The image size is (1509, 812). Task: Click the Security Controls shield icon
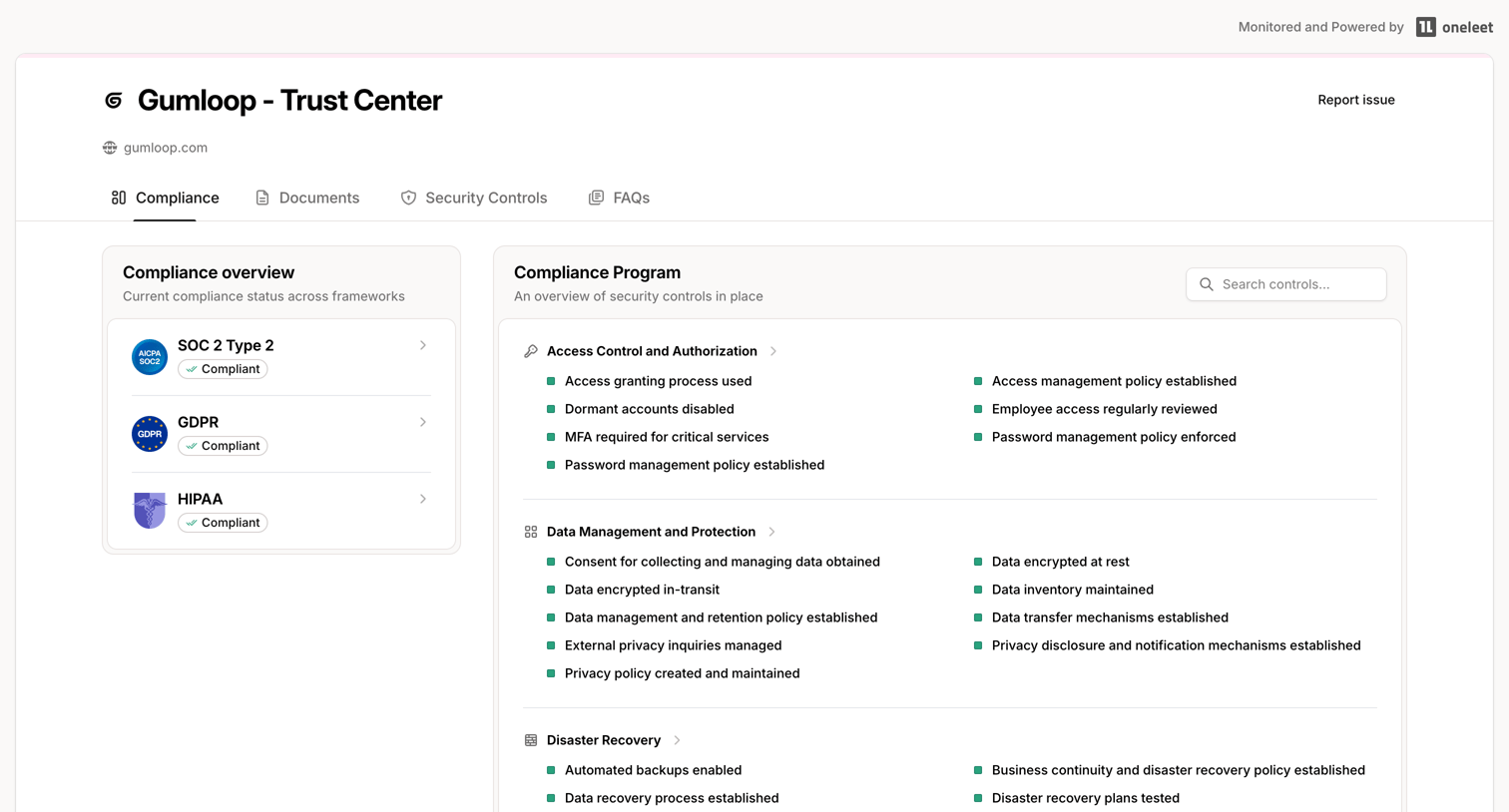pyautogui.click(x=408, y=198)
